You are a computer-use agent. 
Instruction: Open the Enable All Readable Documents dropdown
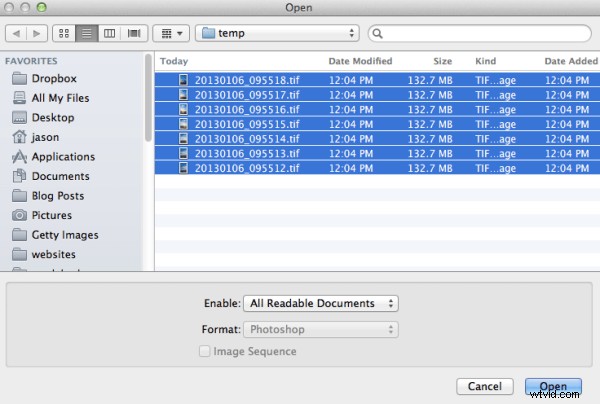point(320,303)
